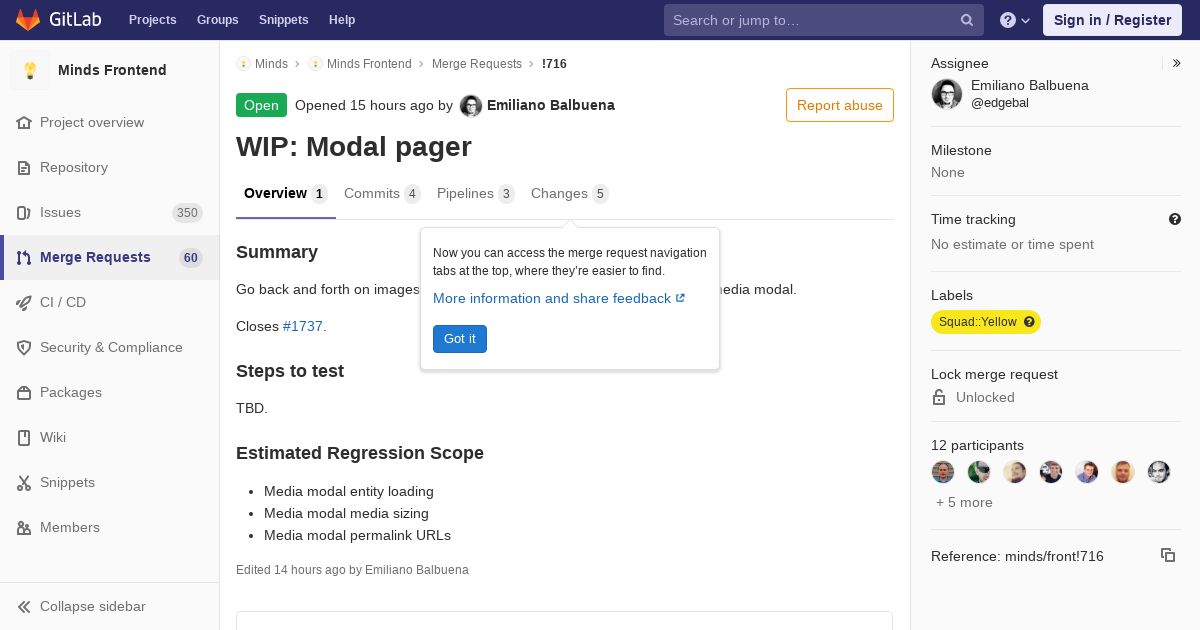Collapse the right sidebar with the chevron
Viewport: 1200px width, 630px height.
1177,63
